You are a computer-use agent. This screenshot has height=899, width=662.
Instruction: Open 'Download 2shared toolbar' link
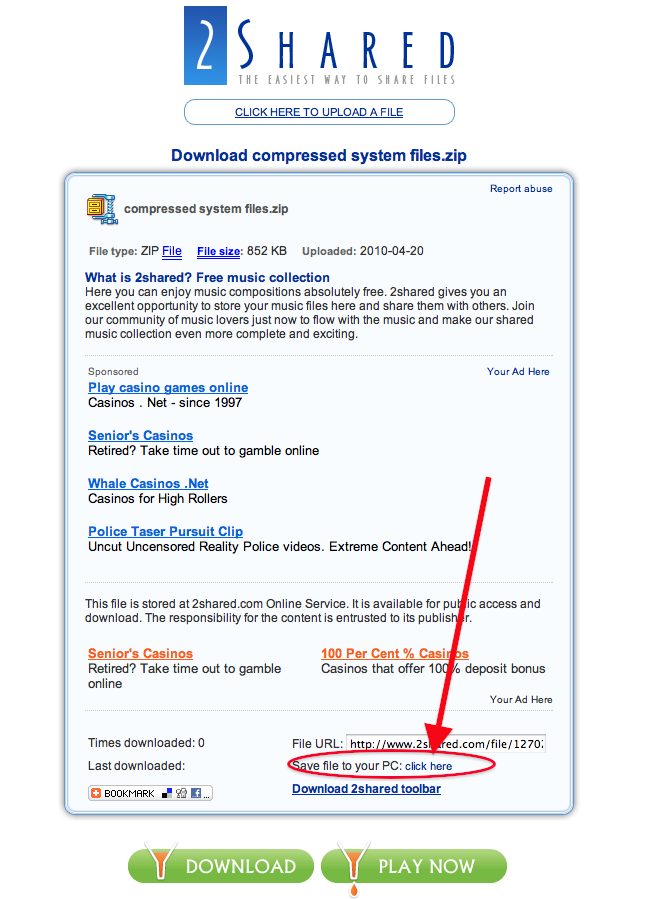click(x=366, y=789)
